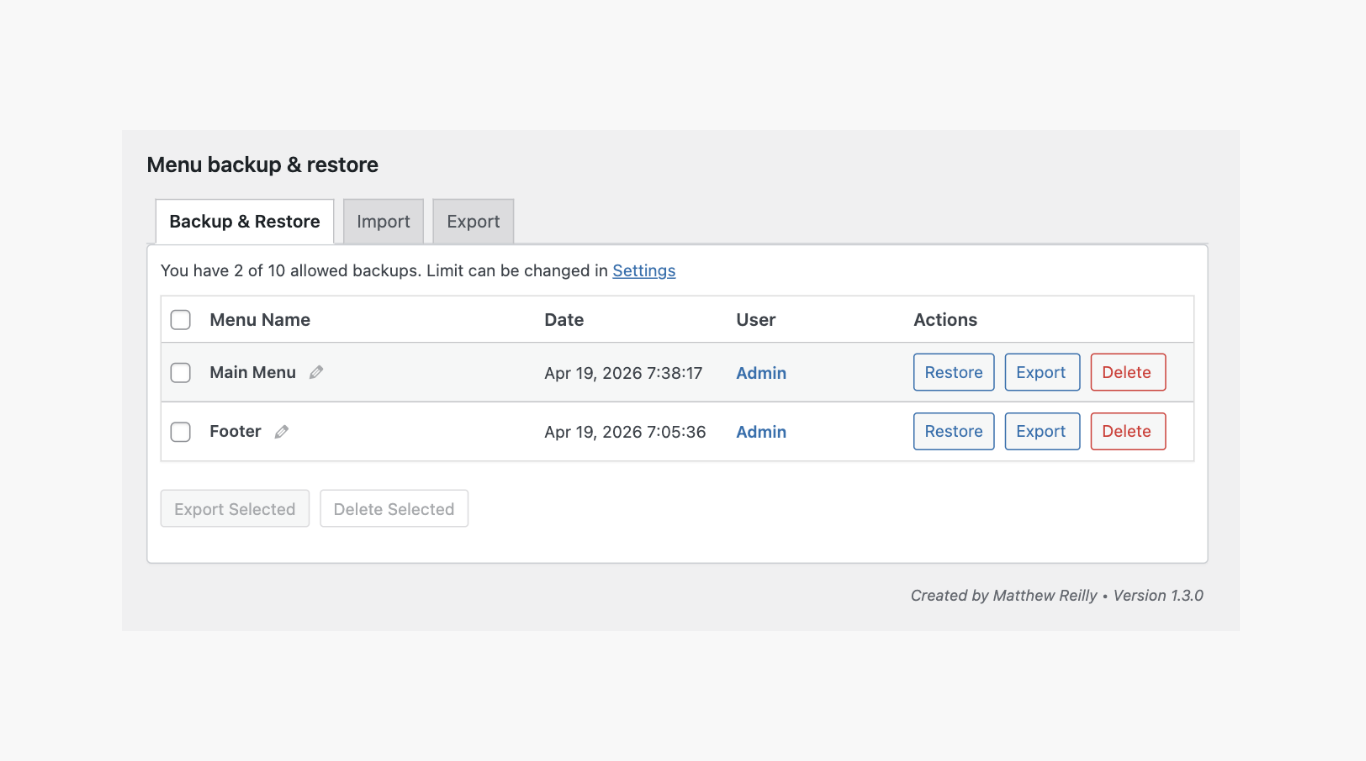
Task: Export the Main Menu backup row
Action: (1041, 372)
